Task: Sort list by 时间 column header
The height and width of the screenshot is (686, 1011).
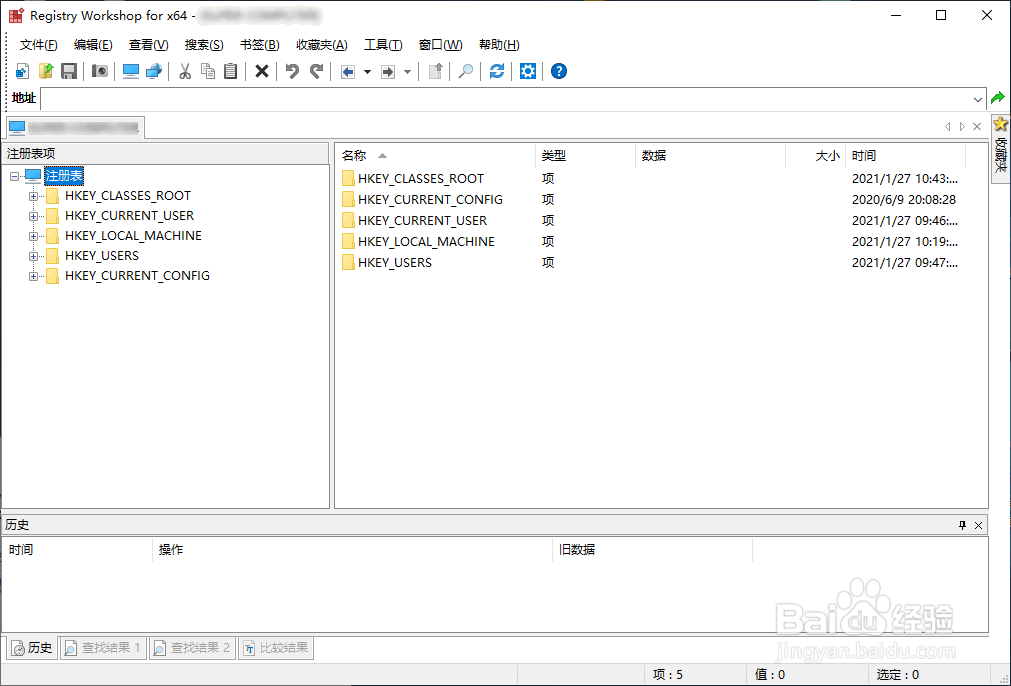Action: (x=905, y=155)
